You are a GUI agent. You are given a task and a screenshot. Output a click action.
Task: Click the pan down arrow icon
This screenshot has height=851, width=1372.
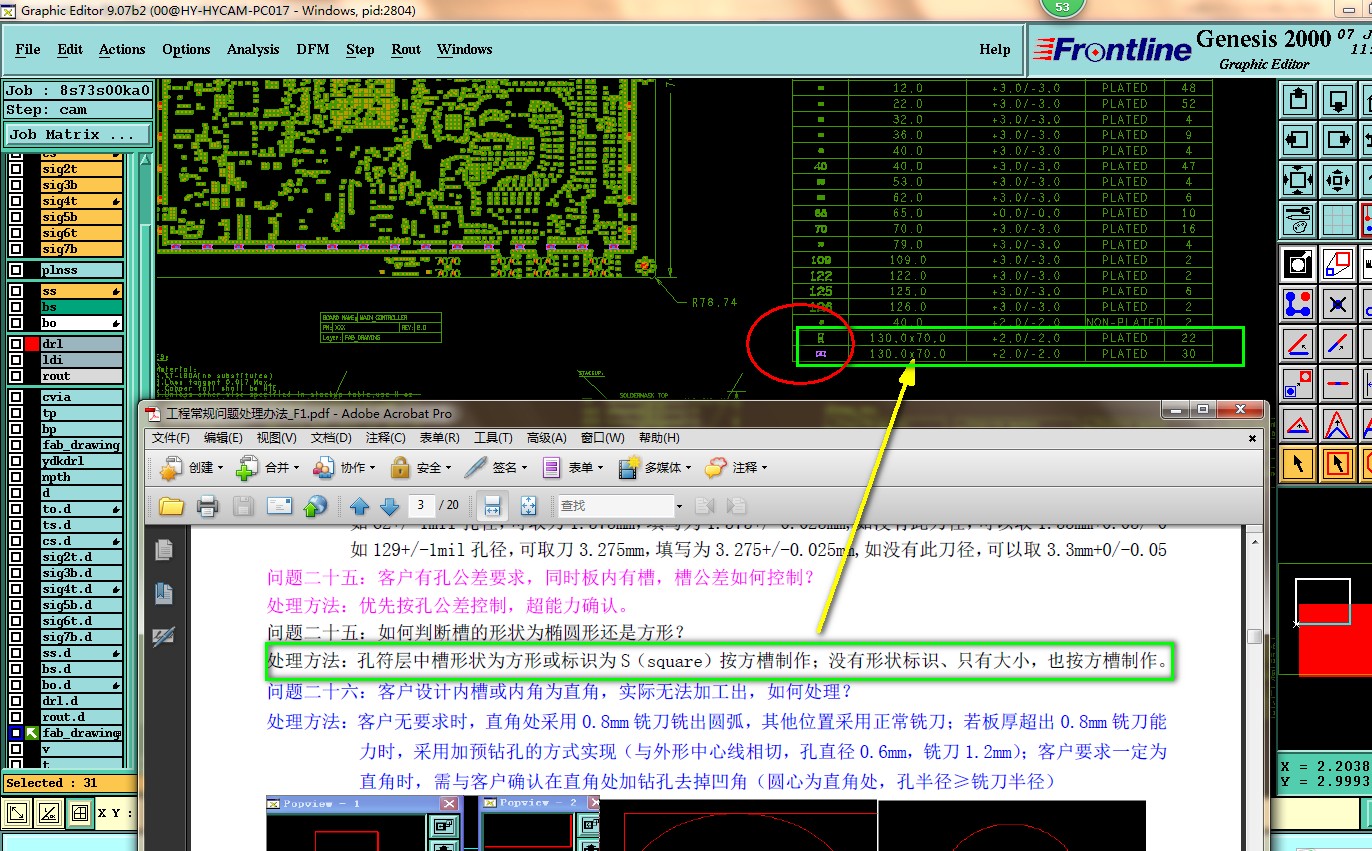coord(1338,100)
